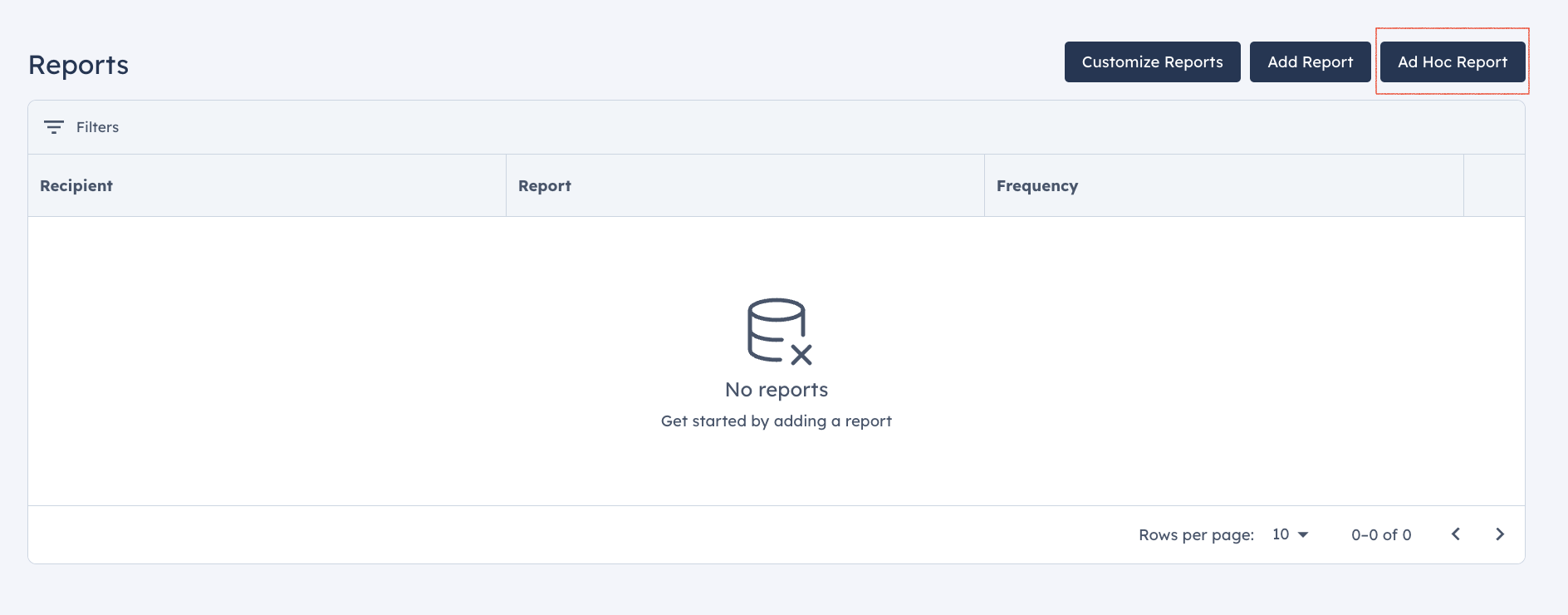Go to the next page arrow

1500,534
